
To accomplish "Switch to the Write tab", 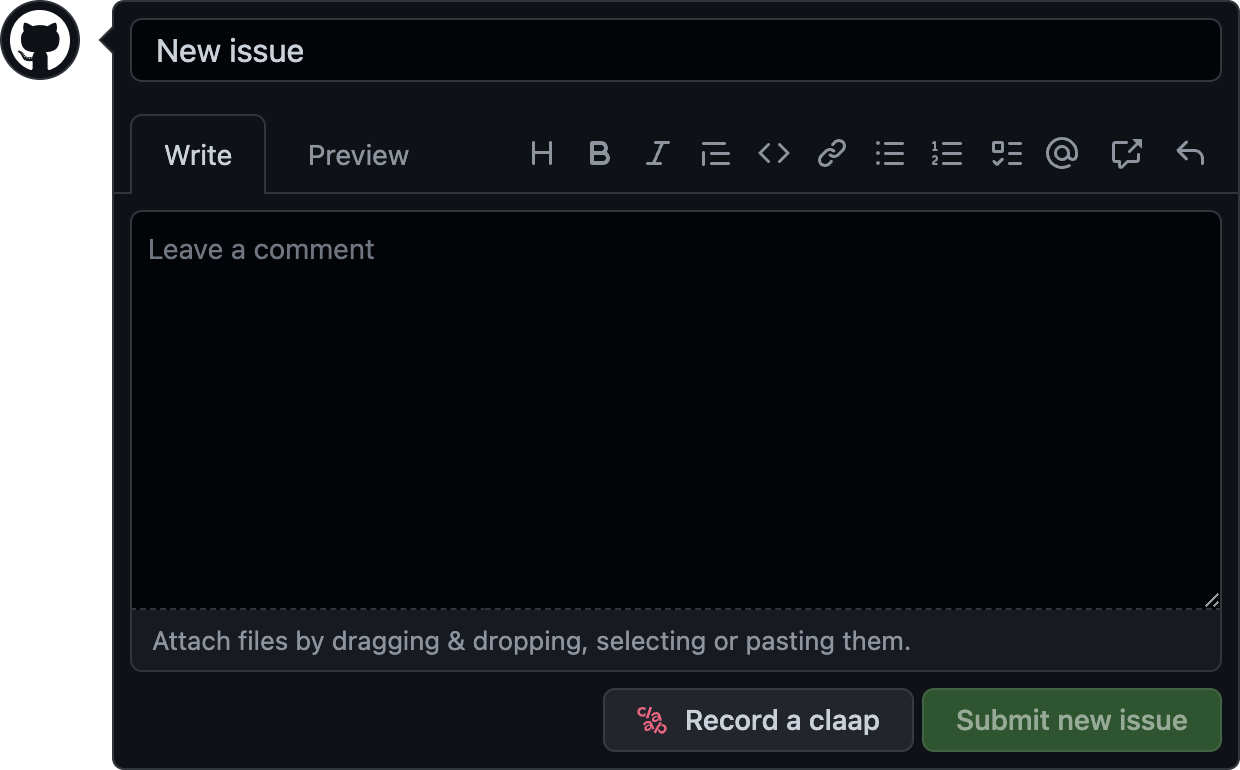I will (x=198, y=155).
